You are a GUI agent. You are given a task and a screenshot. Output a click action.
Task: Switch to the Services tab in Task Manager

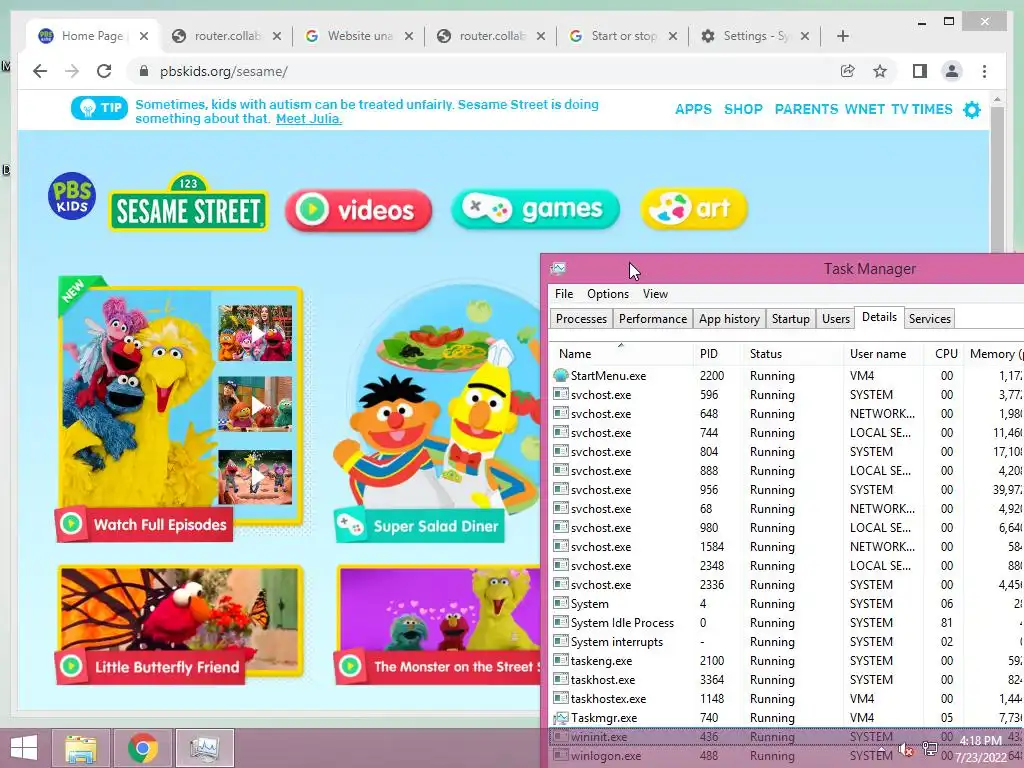tap(929, 319)
